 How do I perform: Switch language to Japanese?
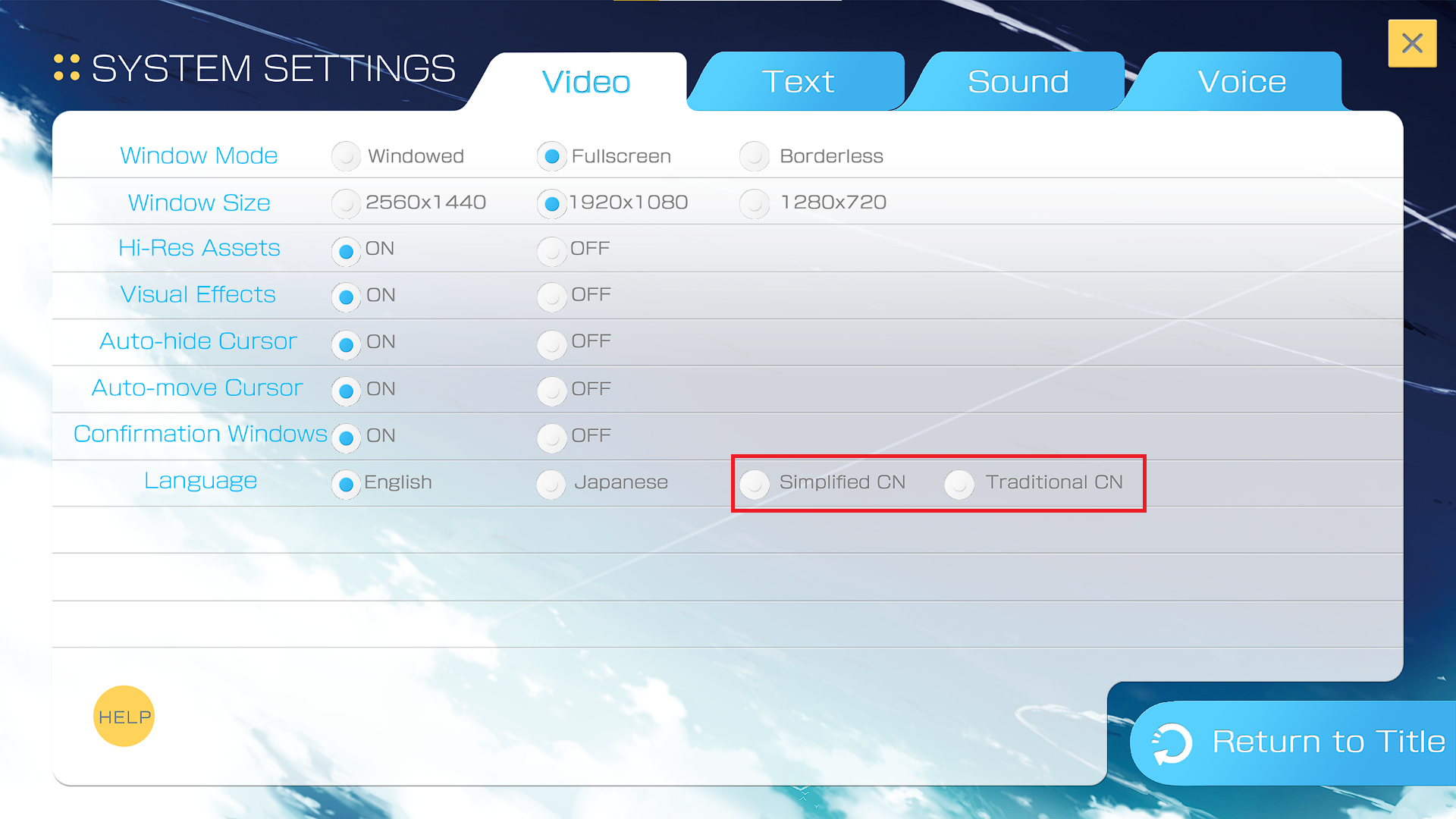tap(551, 484)
